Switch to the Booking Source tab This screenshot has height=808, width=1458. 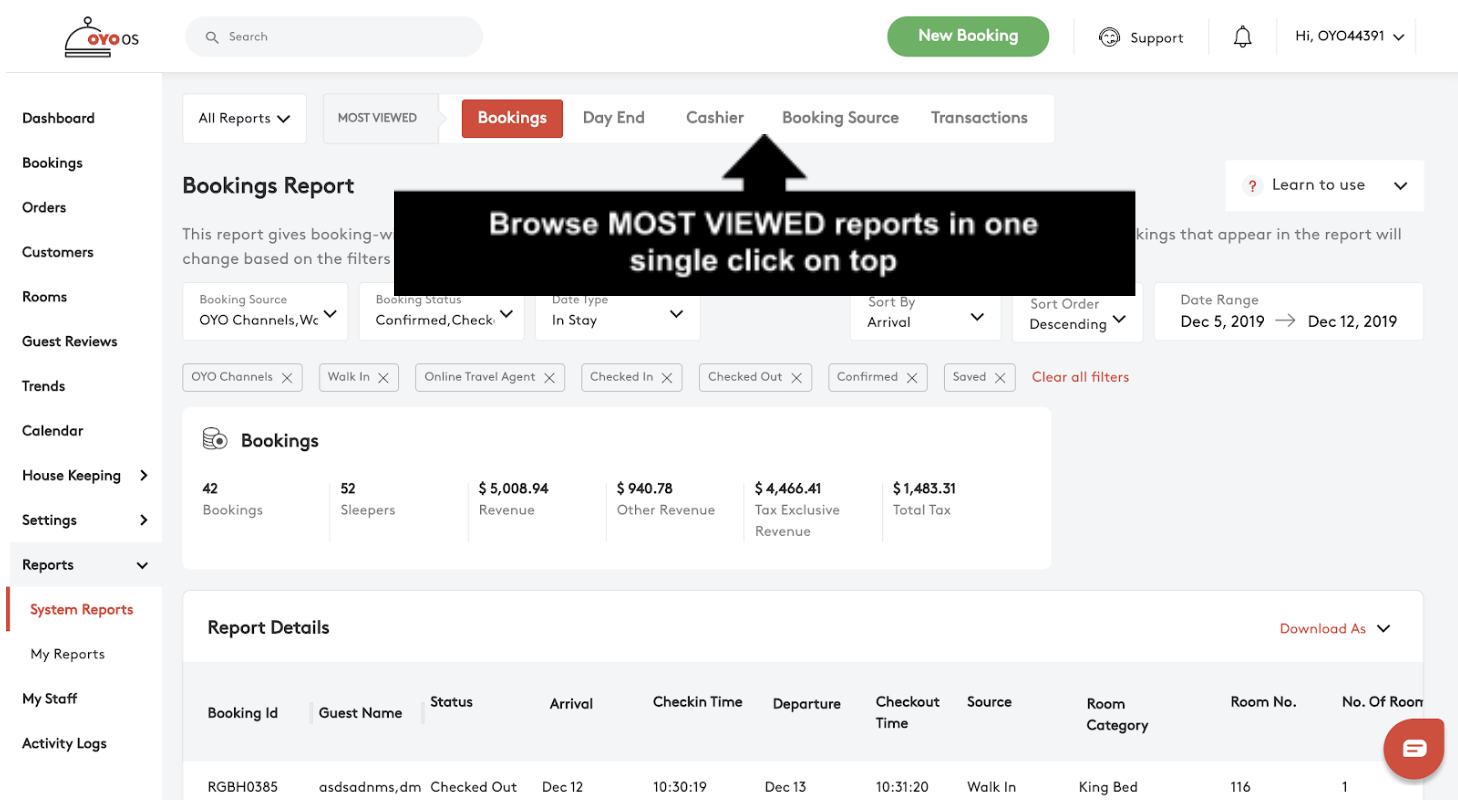tap(840, 118)
